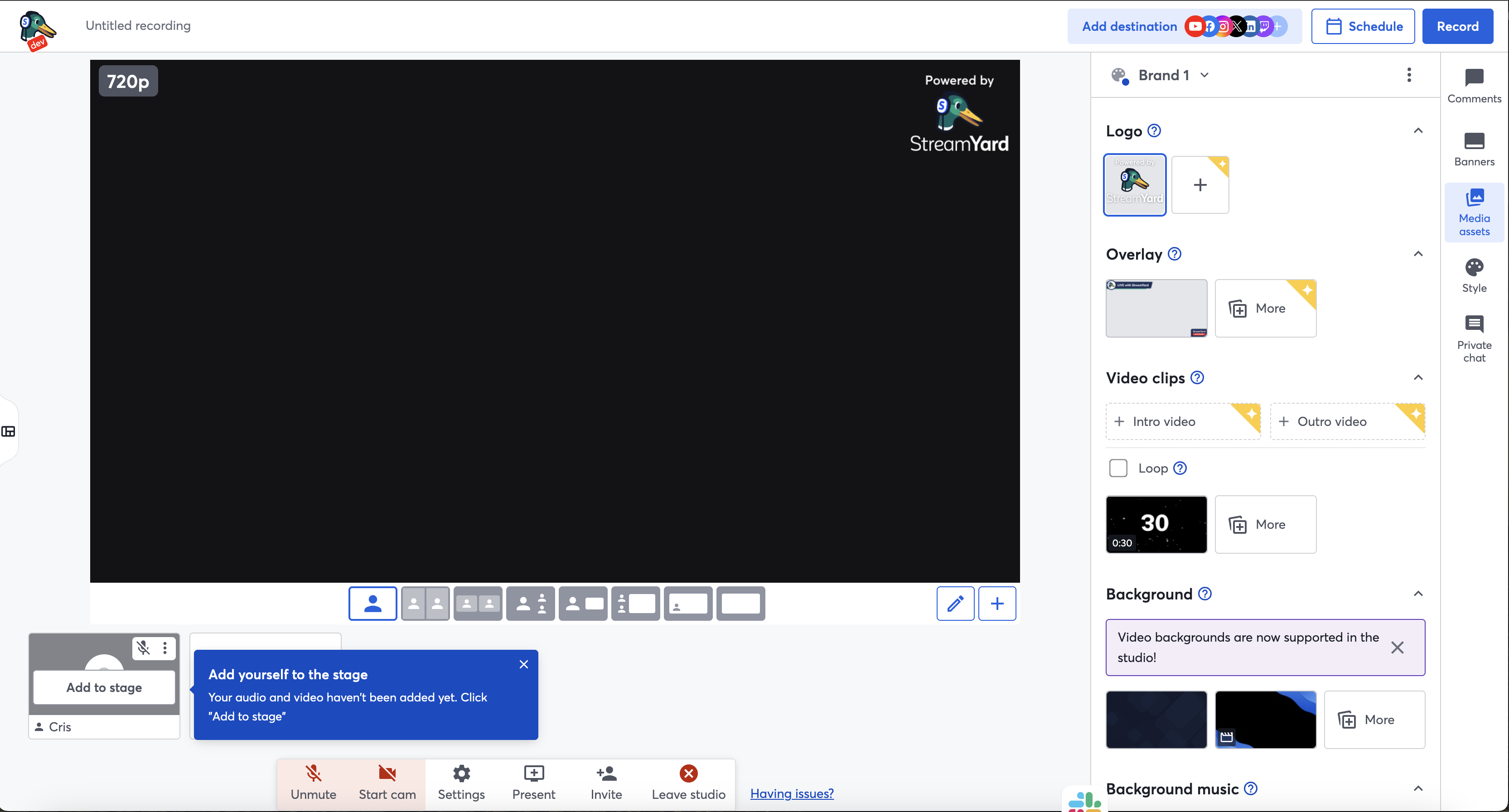Click the pencil edit layout icon
The width and height of the screenshot is (1509, 812).
(955, 604)
